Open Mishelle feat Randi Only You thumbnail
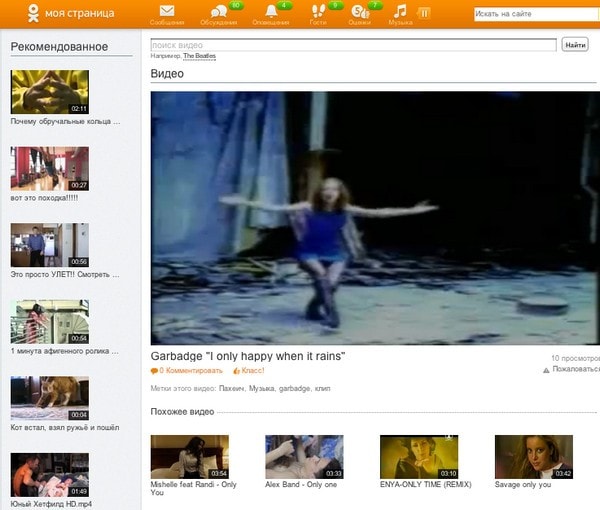The width and height of the screenshot is (600, 510). click(190, 457)
